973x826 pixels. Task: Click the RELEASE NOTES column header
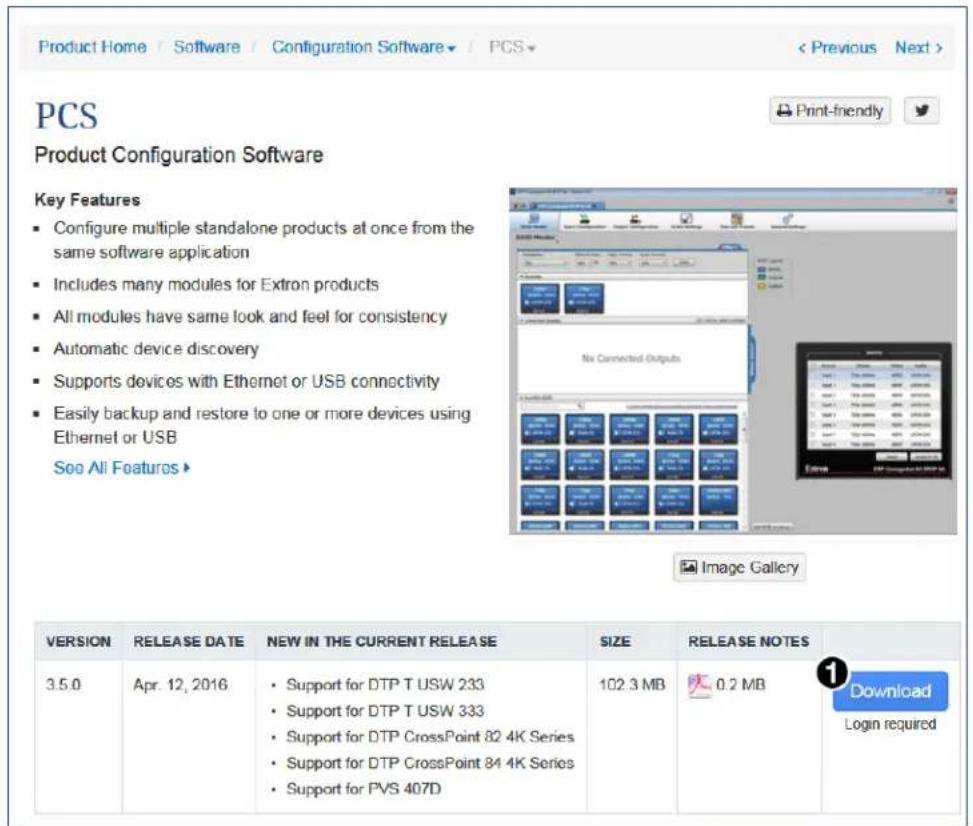tap(748, 642)
